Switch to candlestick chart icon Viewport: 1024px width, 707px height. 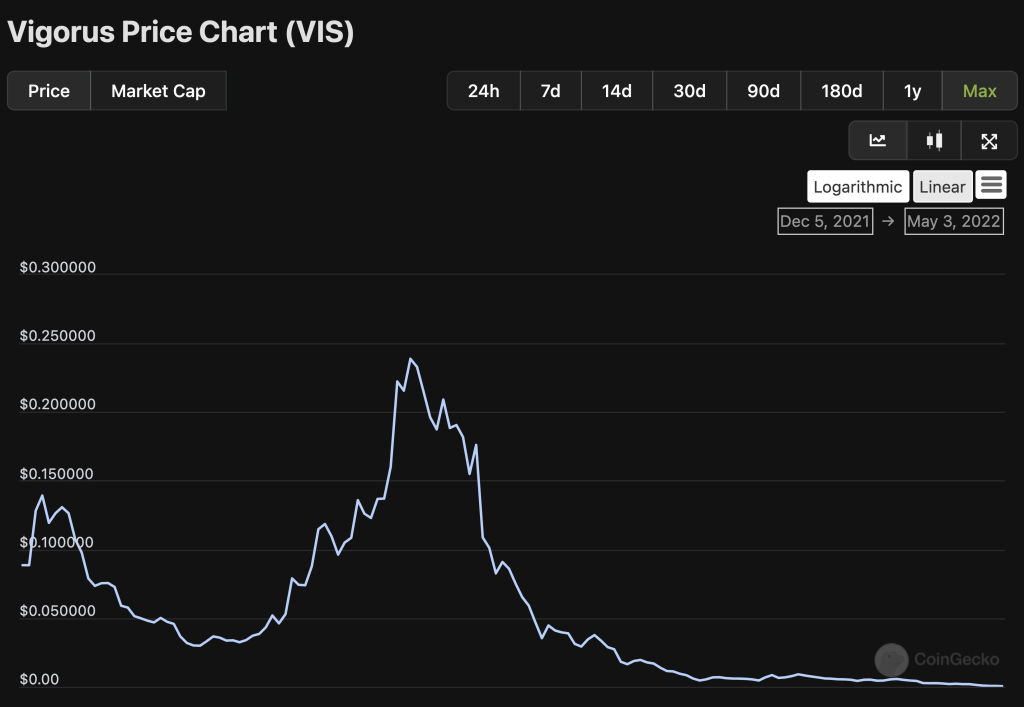[x=934, y=140]
